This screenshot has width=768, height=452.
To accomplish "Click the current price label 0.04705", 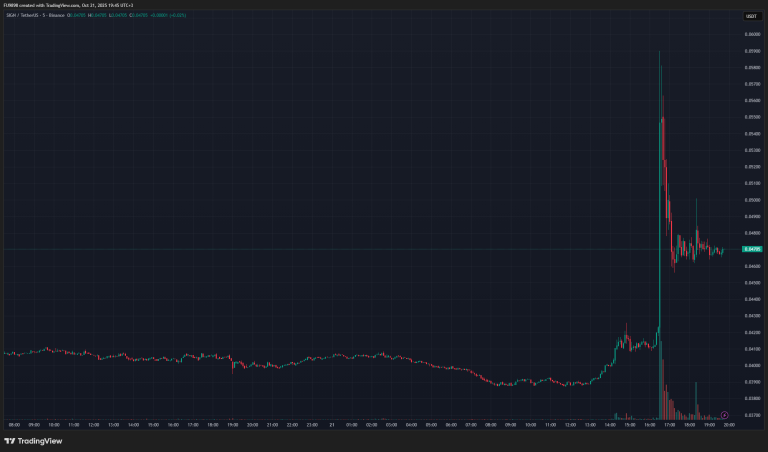I will point(752,249).
